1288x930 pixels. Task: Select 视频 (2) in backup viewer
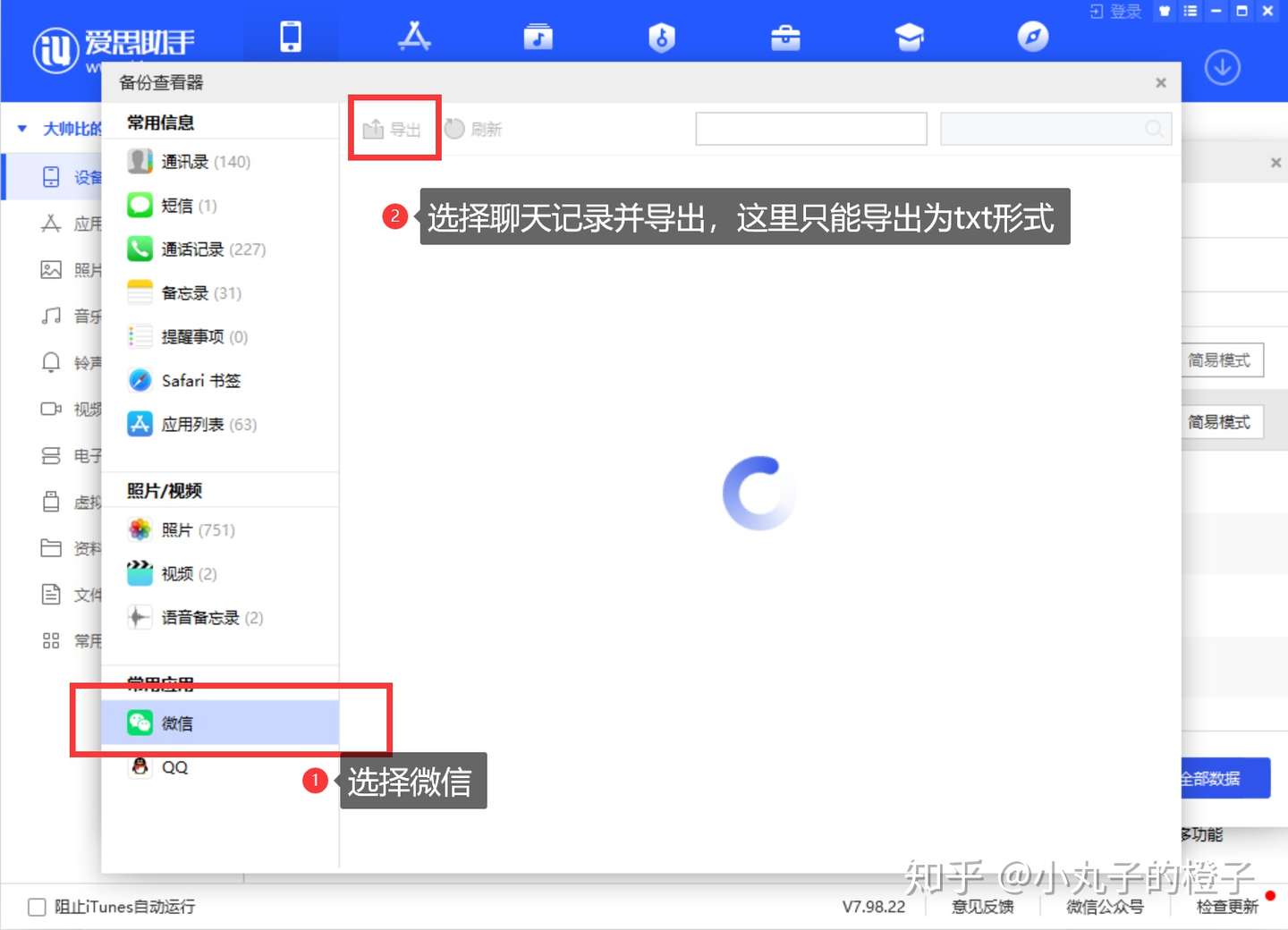pyautogui.click(x=220, y=574)
